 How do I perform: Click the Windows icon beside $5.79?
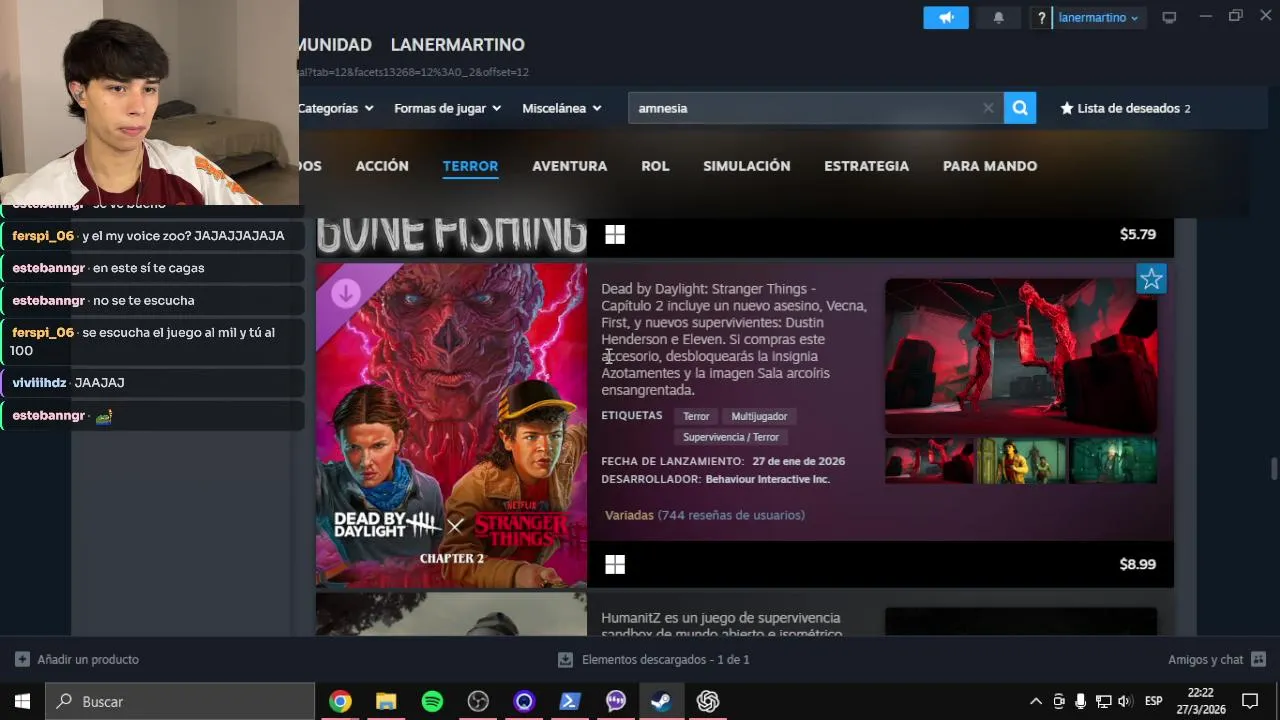[x=615, y=235]
